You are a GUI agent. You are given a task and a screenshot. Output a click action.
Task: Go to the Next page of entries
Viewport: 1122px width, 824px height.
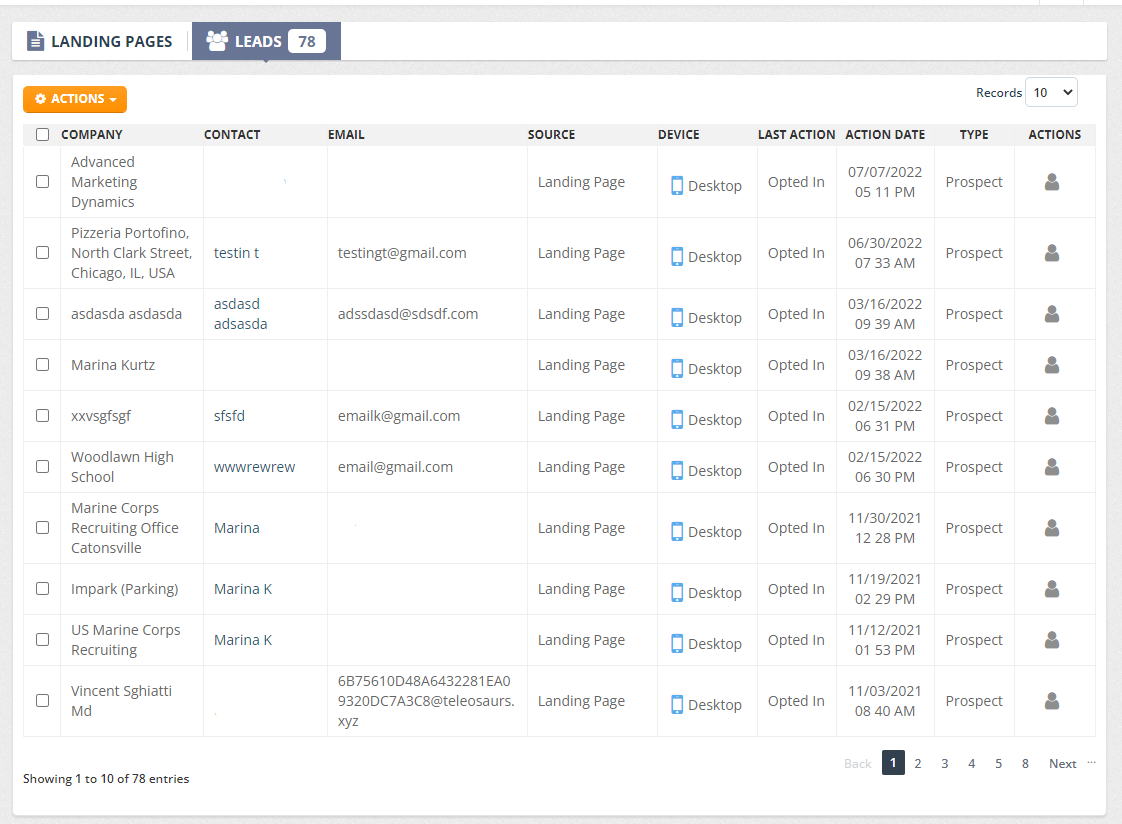coord(1062,764)
